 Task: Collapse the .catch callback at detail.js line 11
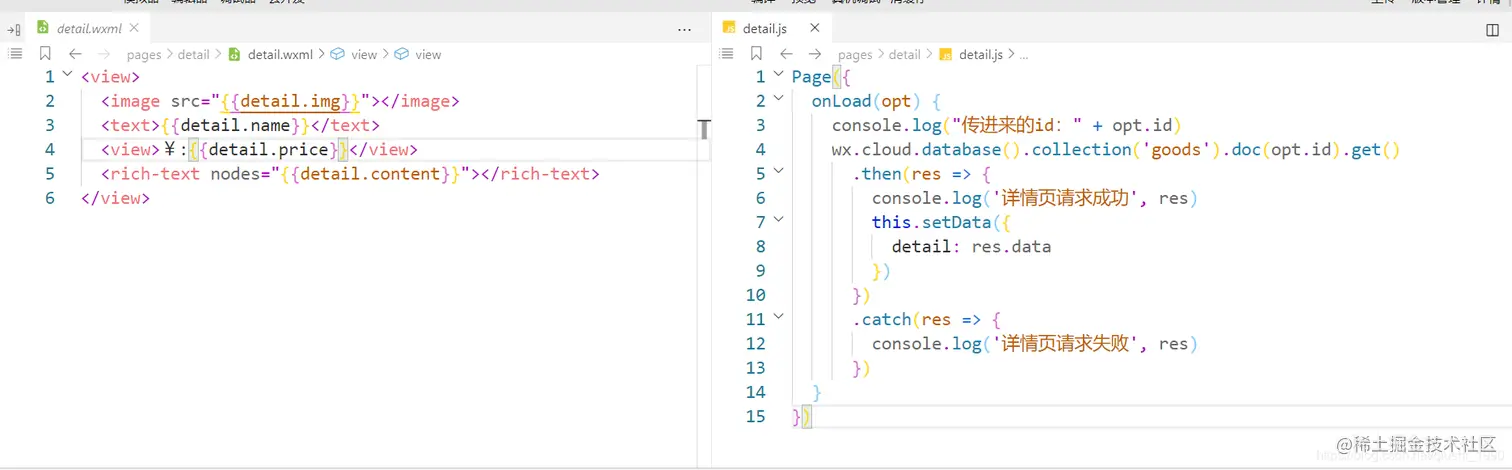[779, 317]
